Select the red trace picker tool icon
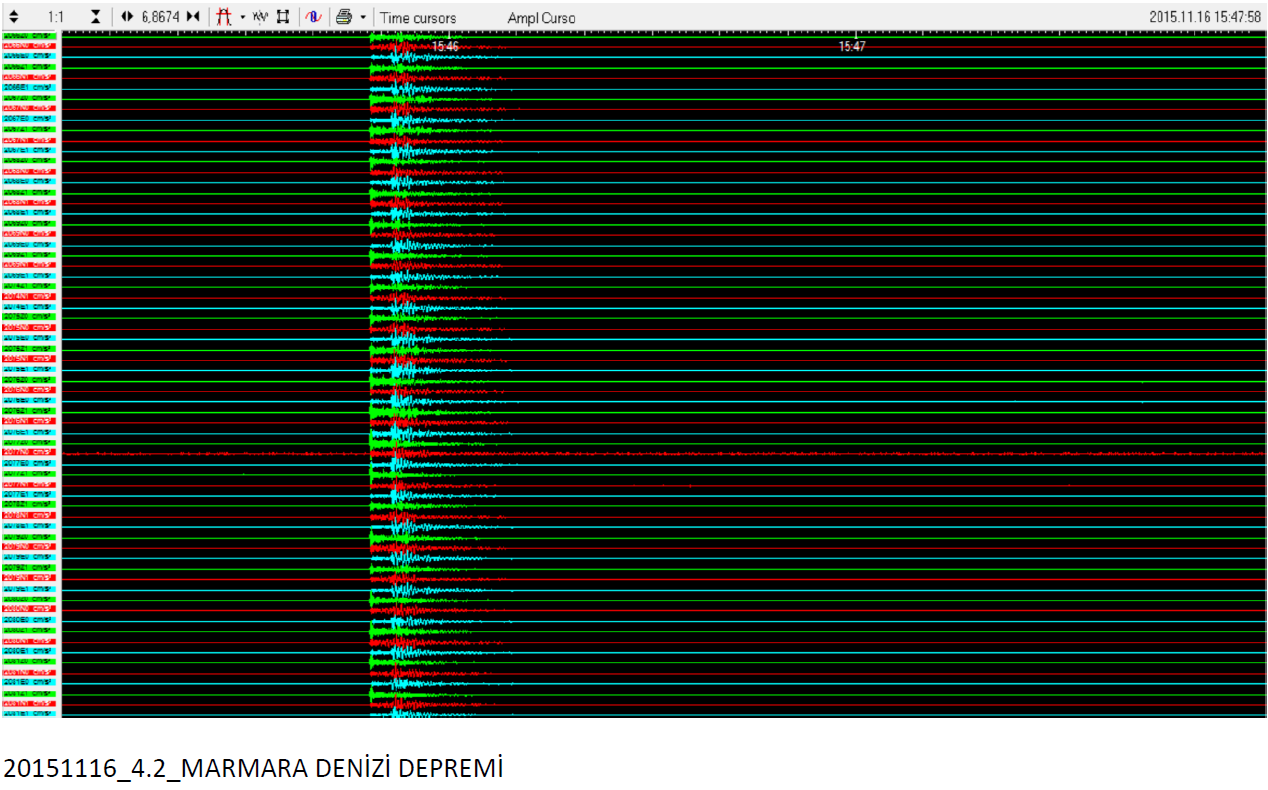1268x790 pixels. [x=225, y=17]
